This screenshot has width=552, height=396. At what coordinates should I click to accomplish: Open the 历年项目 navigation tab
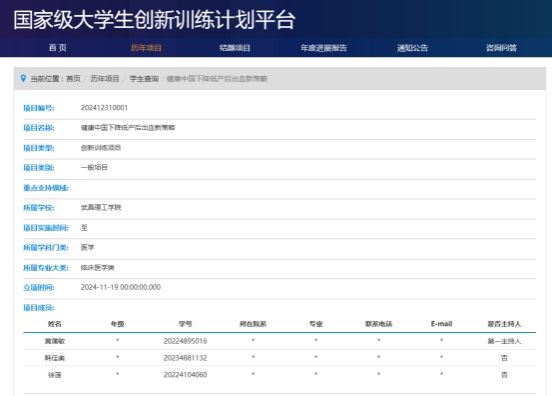pyautogui.click(x=146, y=48)
